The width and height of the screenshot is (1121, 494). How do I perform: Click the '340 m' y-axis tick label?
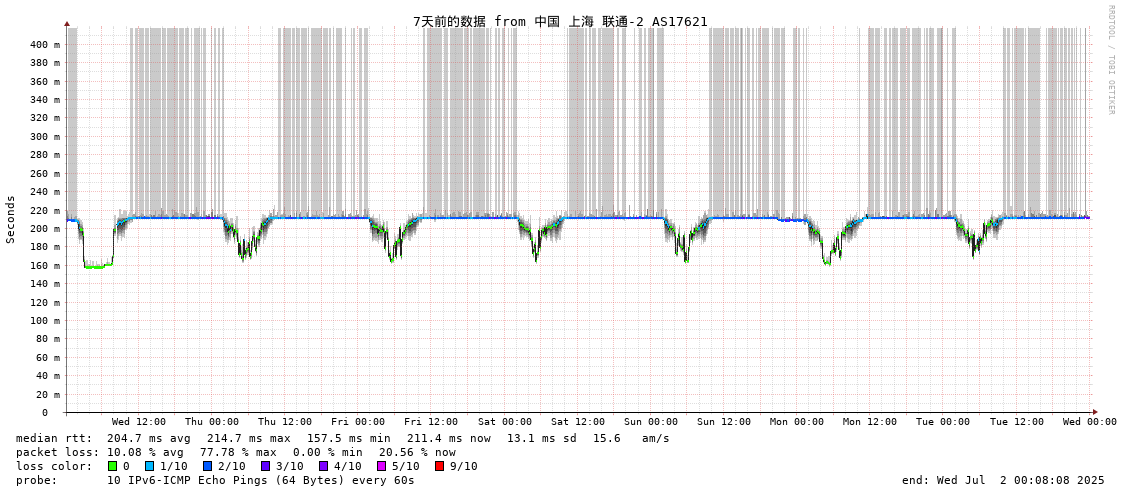click(45, 99)
